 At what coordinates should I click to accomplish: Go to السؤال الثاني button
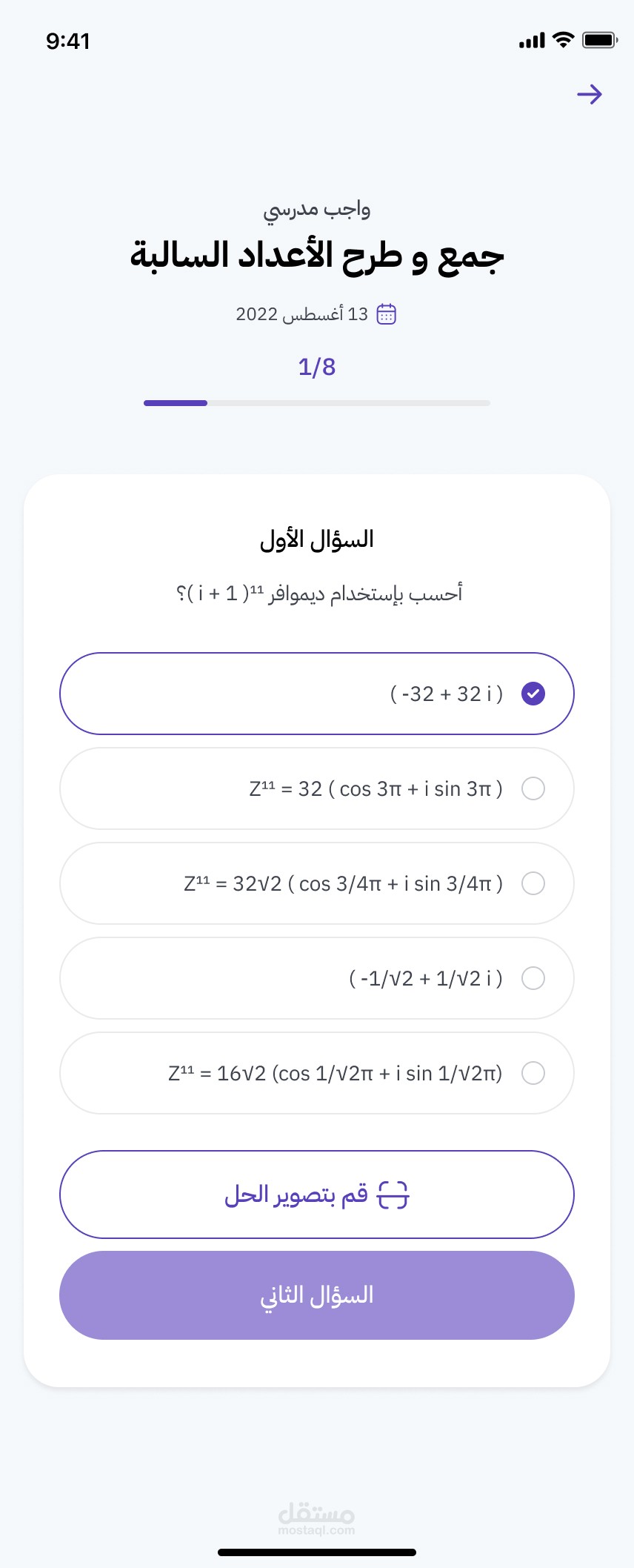click(x=317, y=1295)
